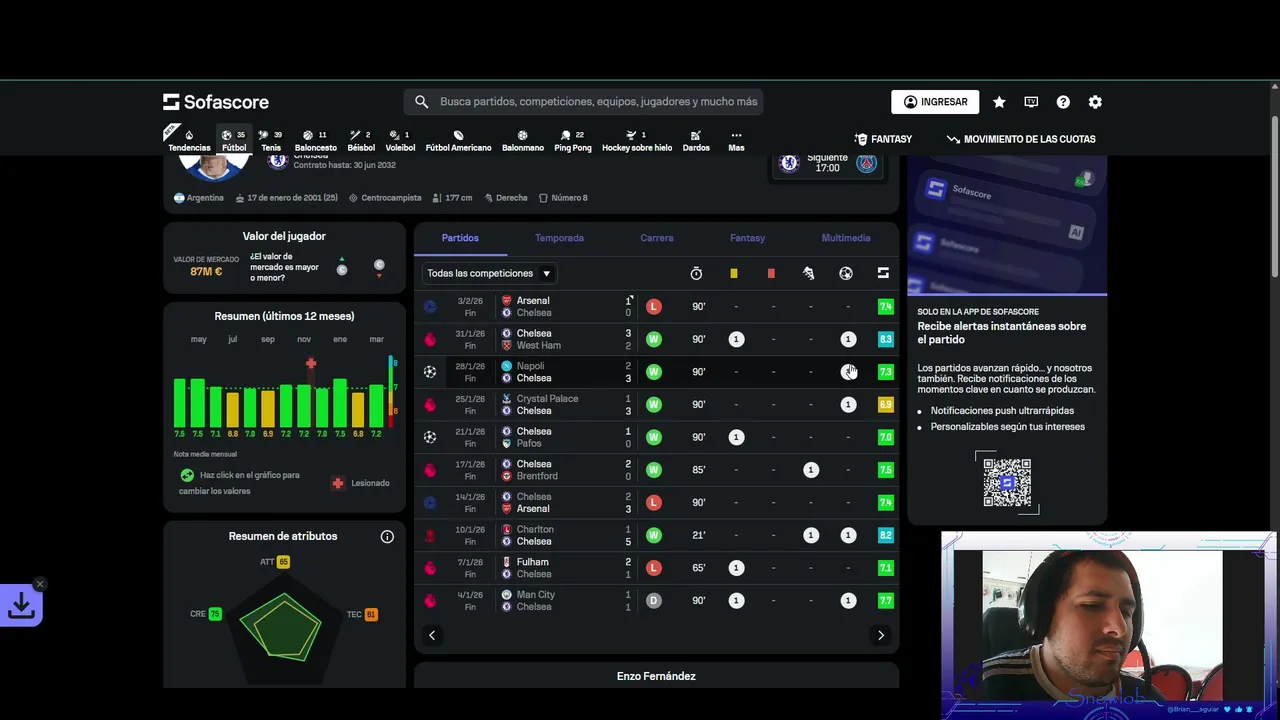The height and width of the screenshot is (720, 1280).
Task: Open Crystal Palace vs Chelsea match row
Action: (x=657, y=405)
